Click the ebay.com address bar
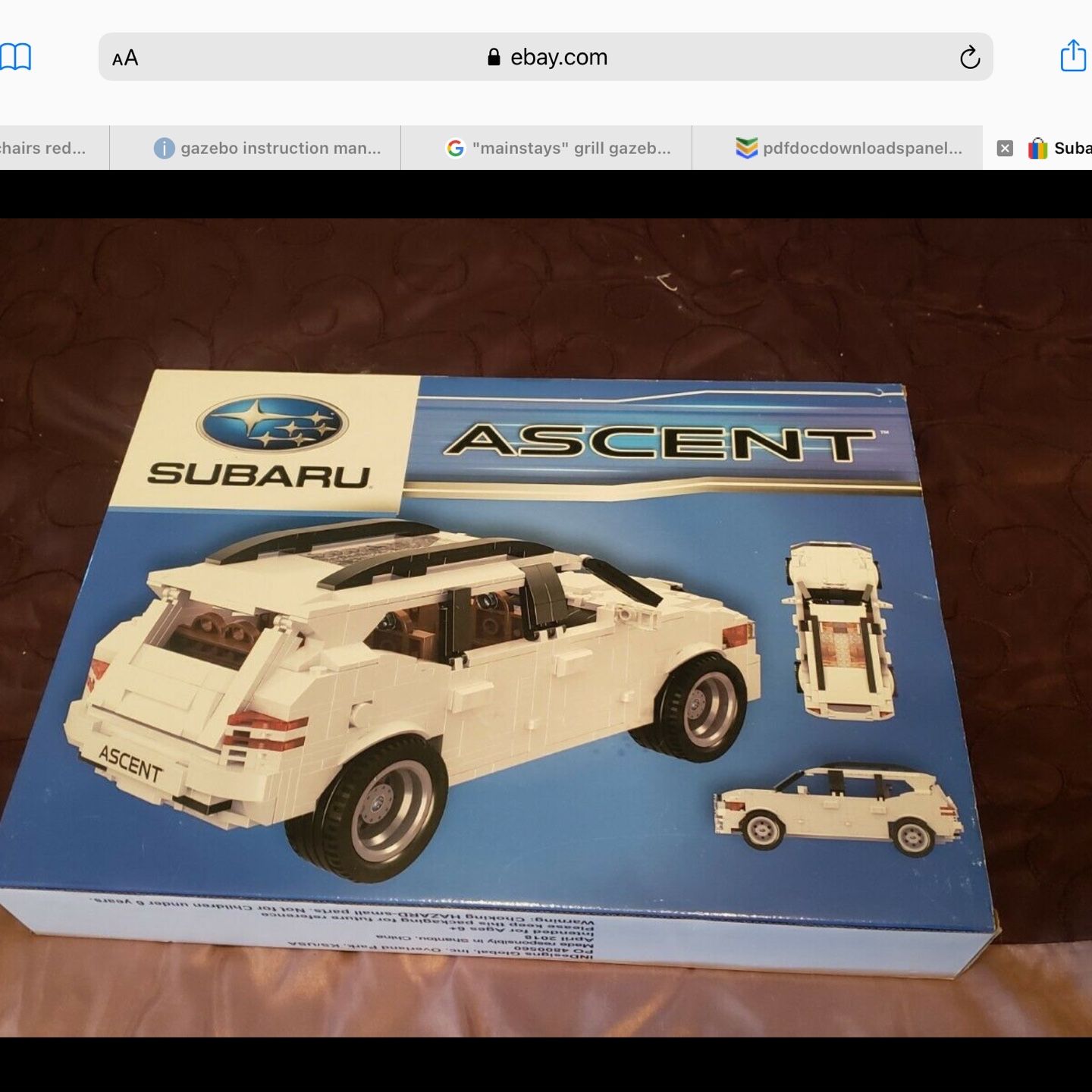The image size is (1092, 1092). point(546,57)
